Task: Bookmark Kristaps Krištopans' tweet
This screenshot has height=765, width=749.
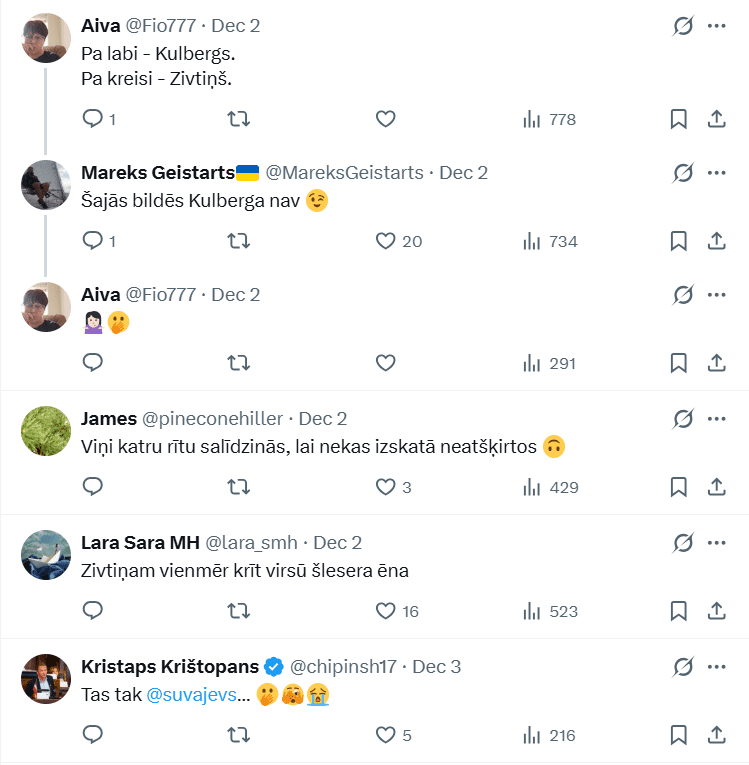Action: pyautogui.click(x=678, y=735)
